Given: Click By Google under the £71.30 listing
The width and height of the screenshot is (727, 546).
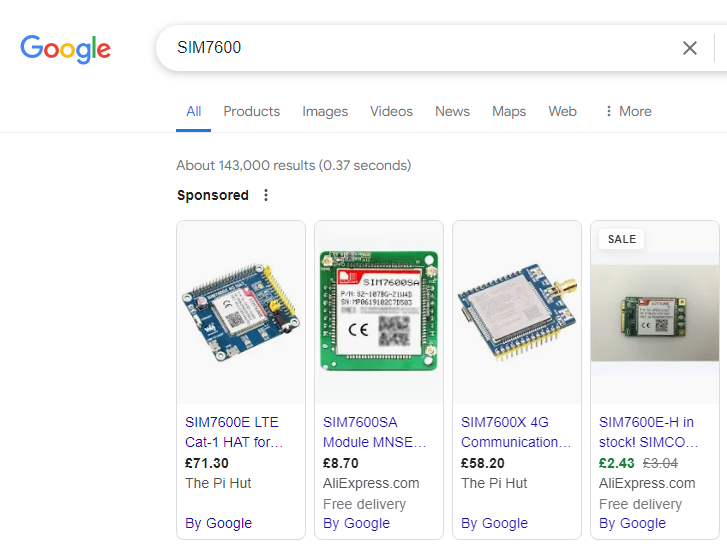Looking at the screenshot, I should click(x=219, y=523).
